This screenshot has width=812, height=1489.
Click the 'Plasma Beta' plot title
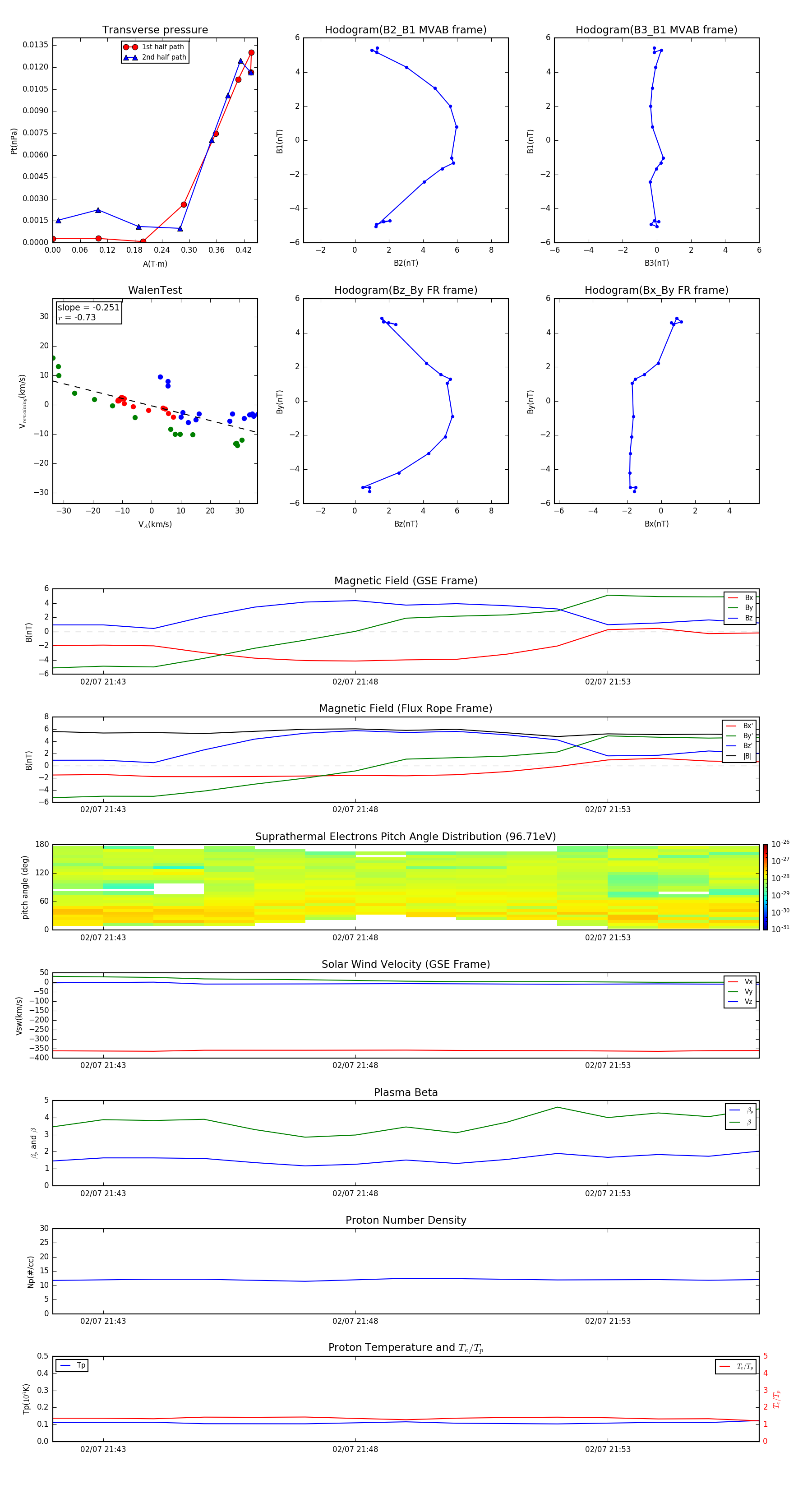406,1092
